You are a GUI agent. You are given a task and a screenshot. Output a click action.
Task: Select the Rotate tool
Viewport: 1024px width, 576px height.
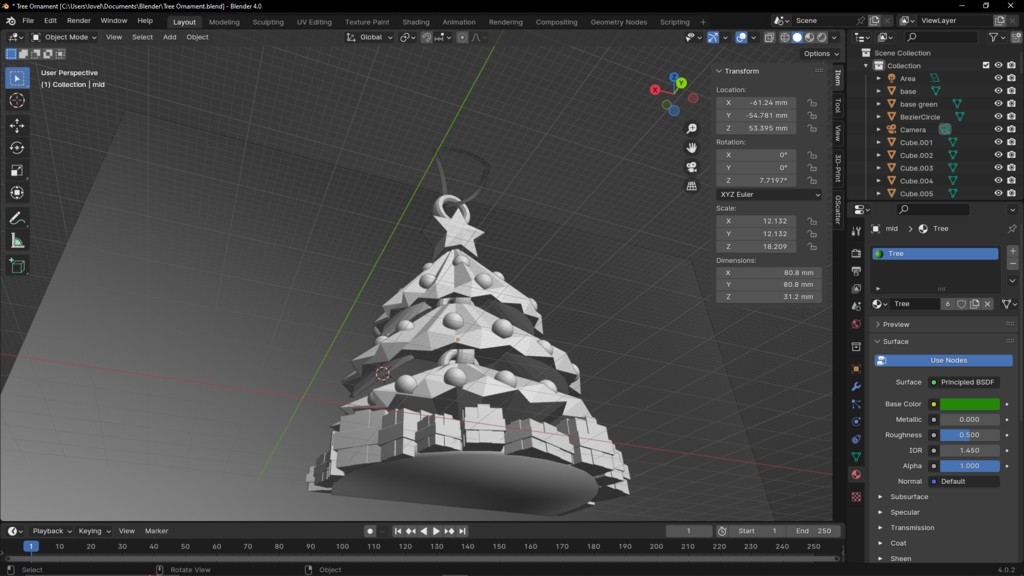[16, 147]
